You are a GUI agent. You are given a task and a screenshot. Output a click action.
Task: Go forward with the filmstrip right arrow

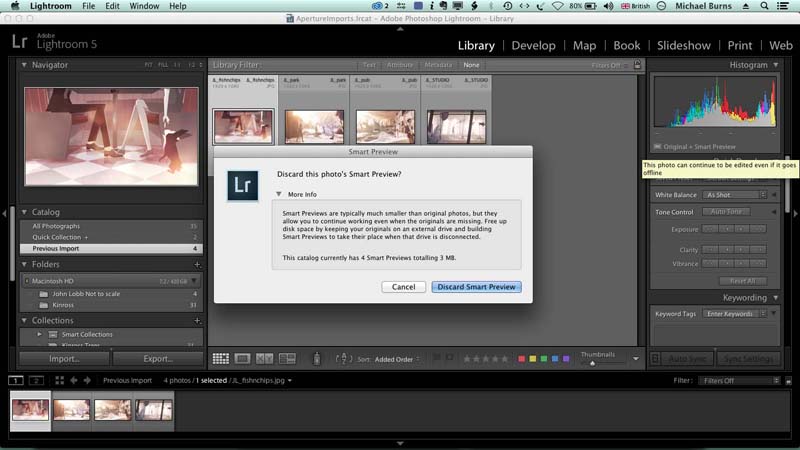tap(87, 380)
